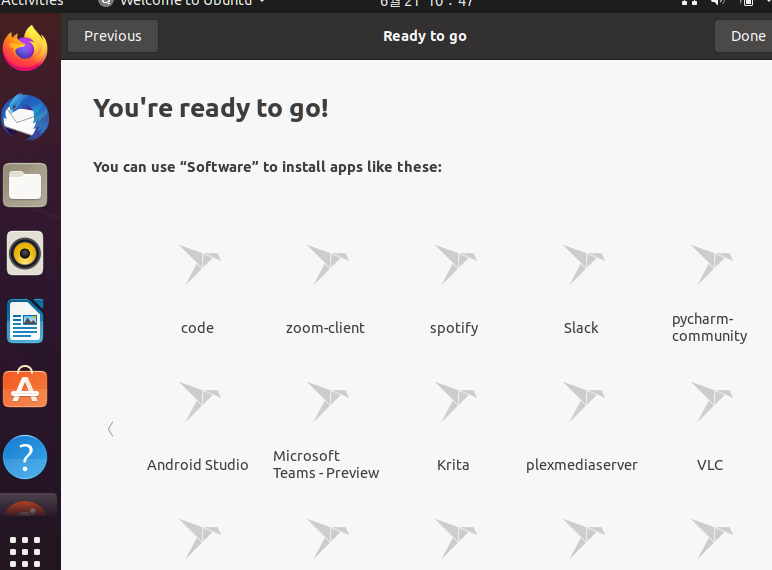Go back with the Previous button
The height and width of the screenshot is (570, 772).
[x=113, y=36]
